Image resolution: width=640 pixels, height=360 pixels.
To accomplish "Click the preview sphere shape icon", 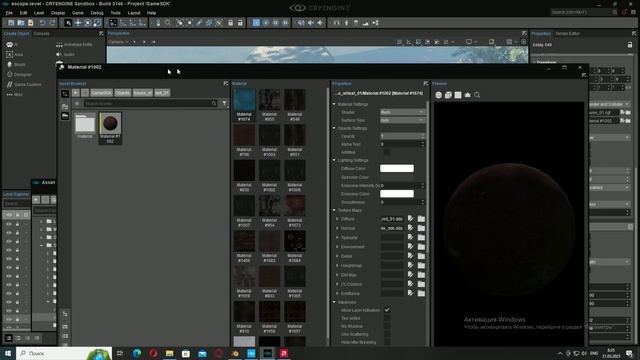I will (438, 95).
